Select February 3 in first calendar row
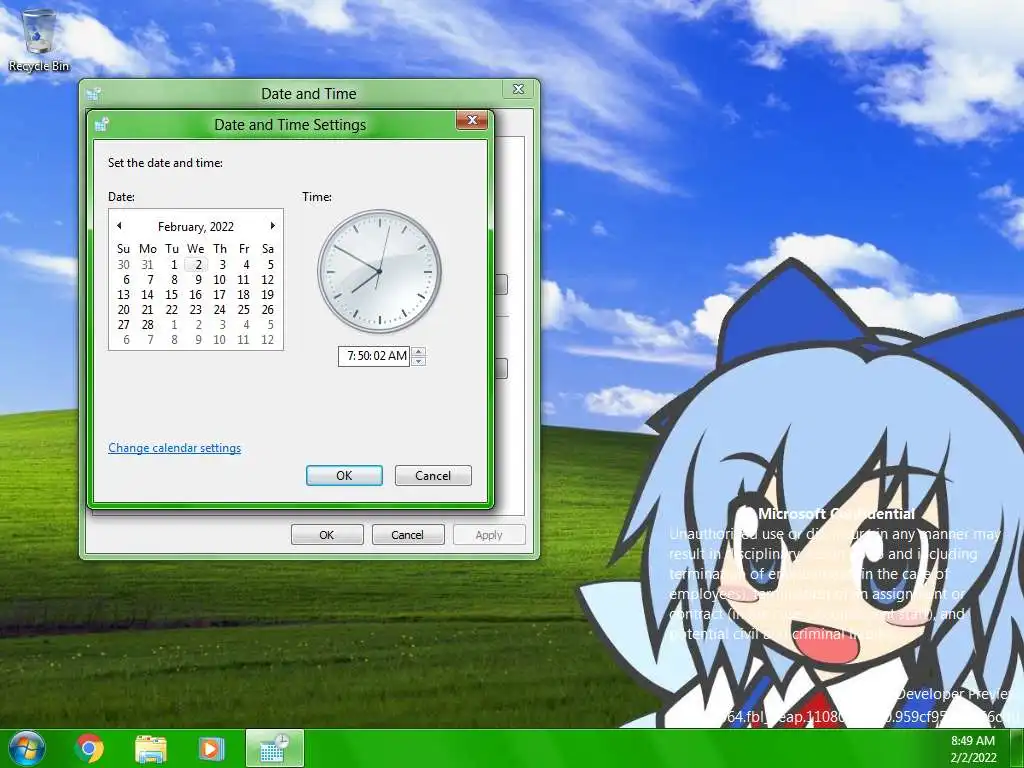Screen dimensions: 1024x768 pos(222,264)
